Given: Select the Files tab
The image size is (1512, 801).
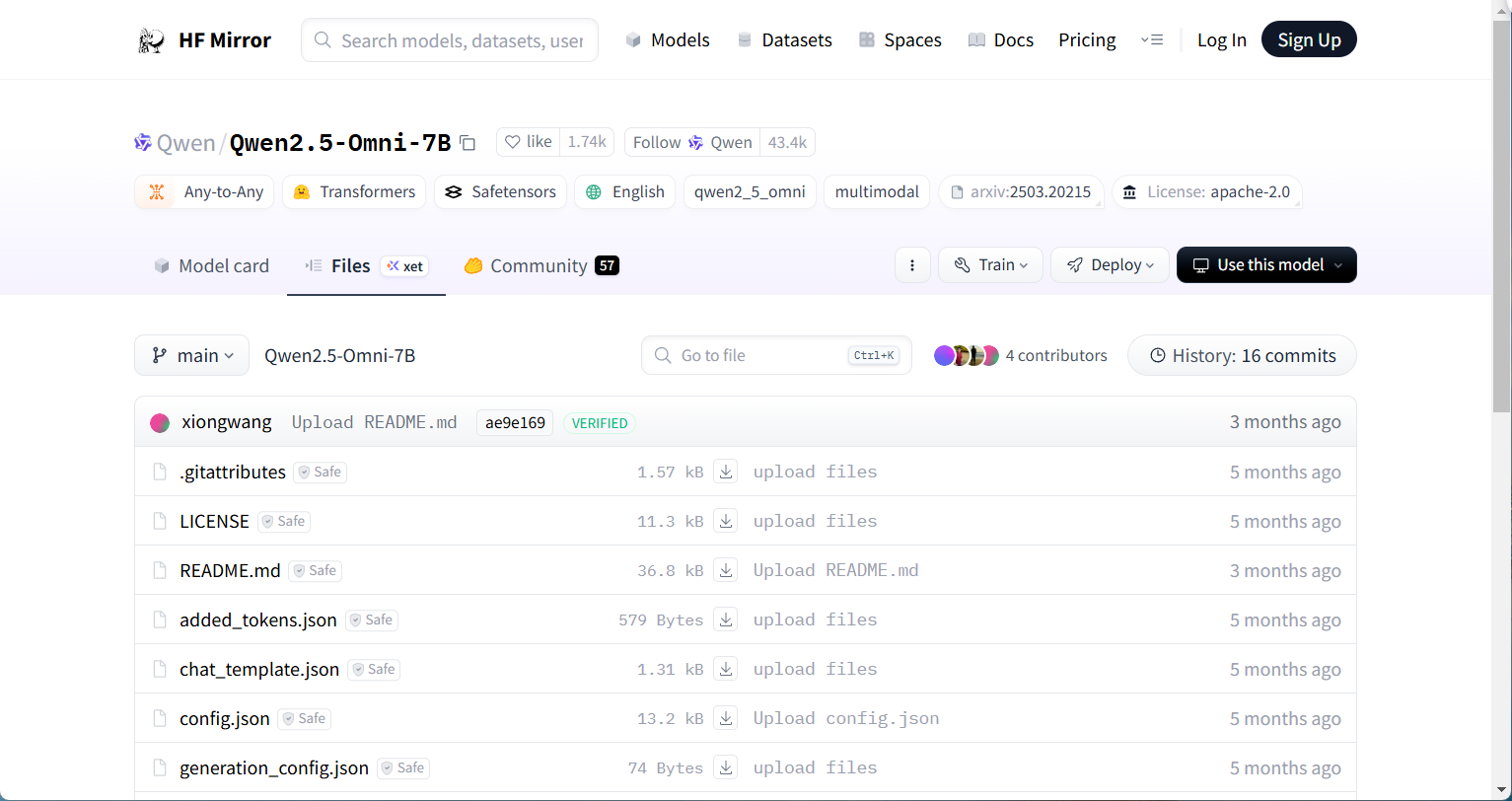Looking at the screenshot, I should pyautogui.click(x=366, y=265).
